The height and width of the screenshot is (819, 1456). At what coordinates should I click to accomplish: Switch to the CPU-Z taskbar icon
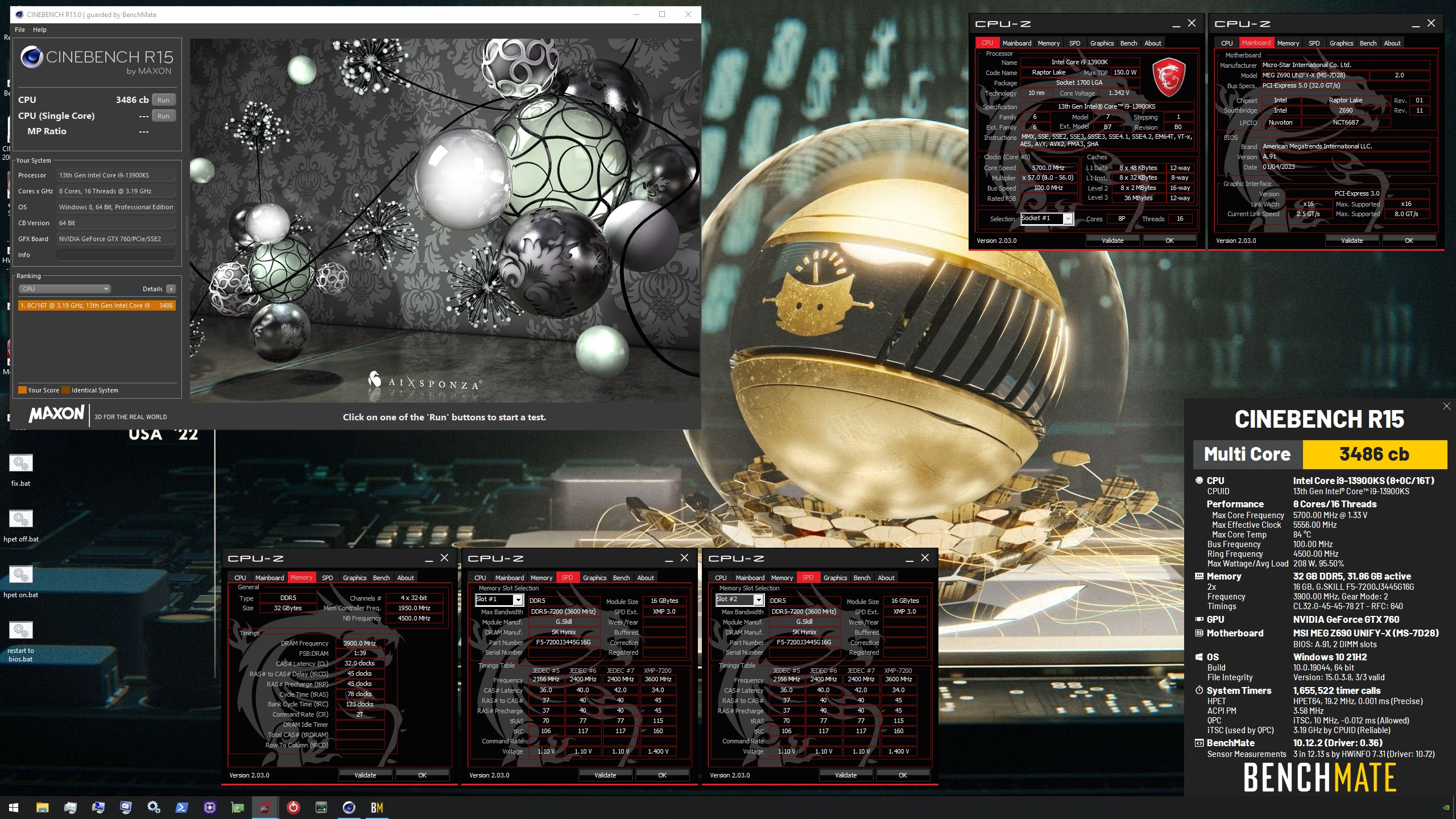[265, 807]
